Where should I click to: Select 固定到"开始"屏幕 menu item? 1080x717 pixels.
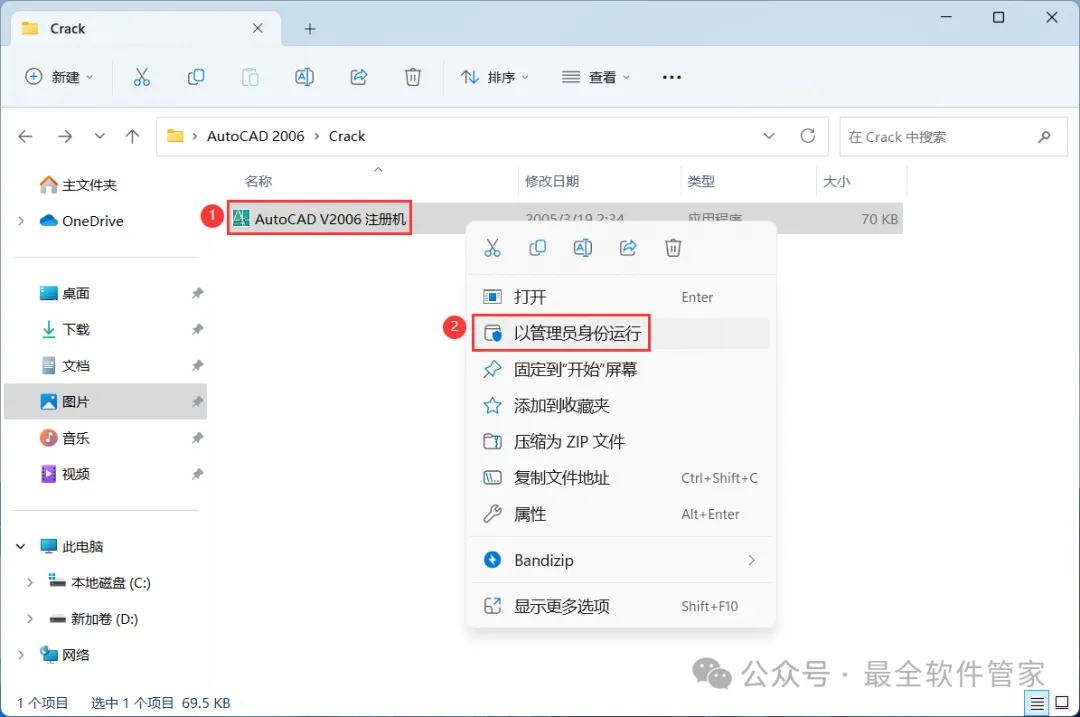coord(621,370)
